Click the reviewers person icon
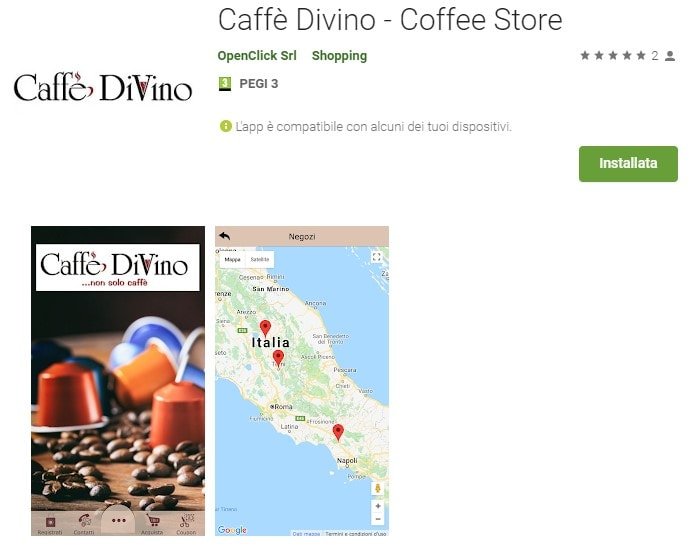Viewport: 700px width, 550px height. click(670, 56)
